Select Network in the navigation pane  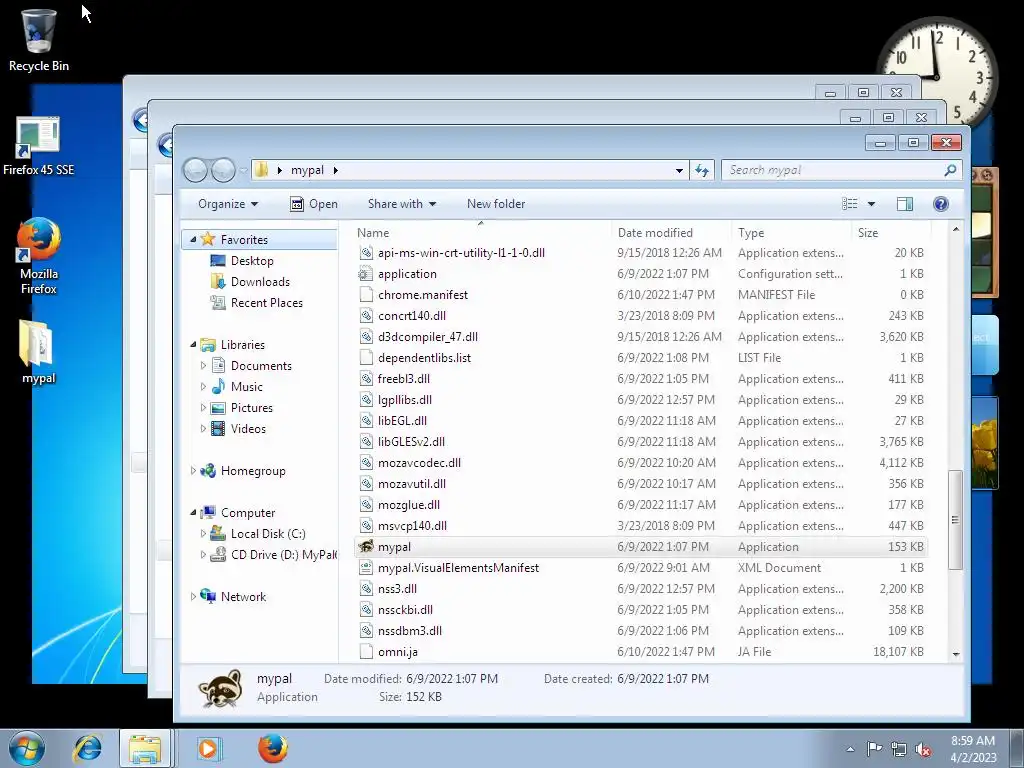[243, 596]
